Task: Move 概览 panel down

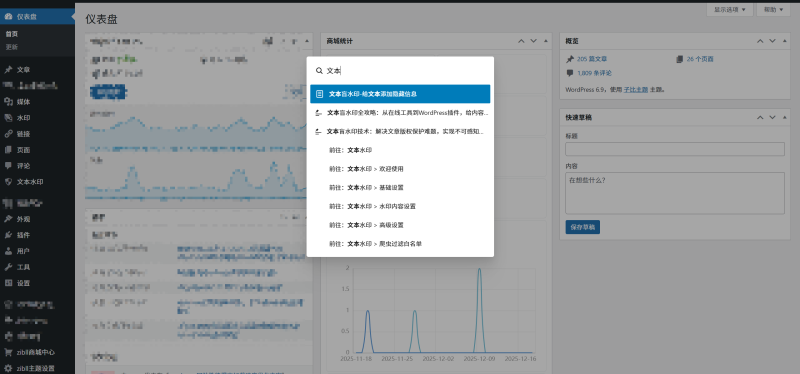Action: (772, 41)
